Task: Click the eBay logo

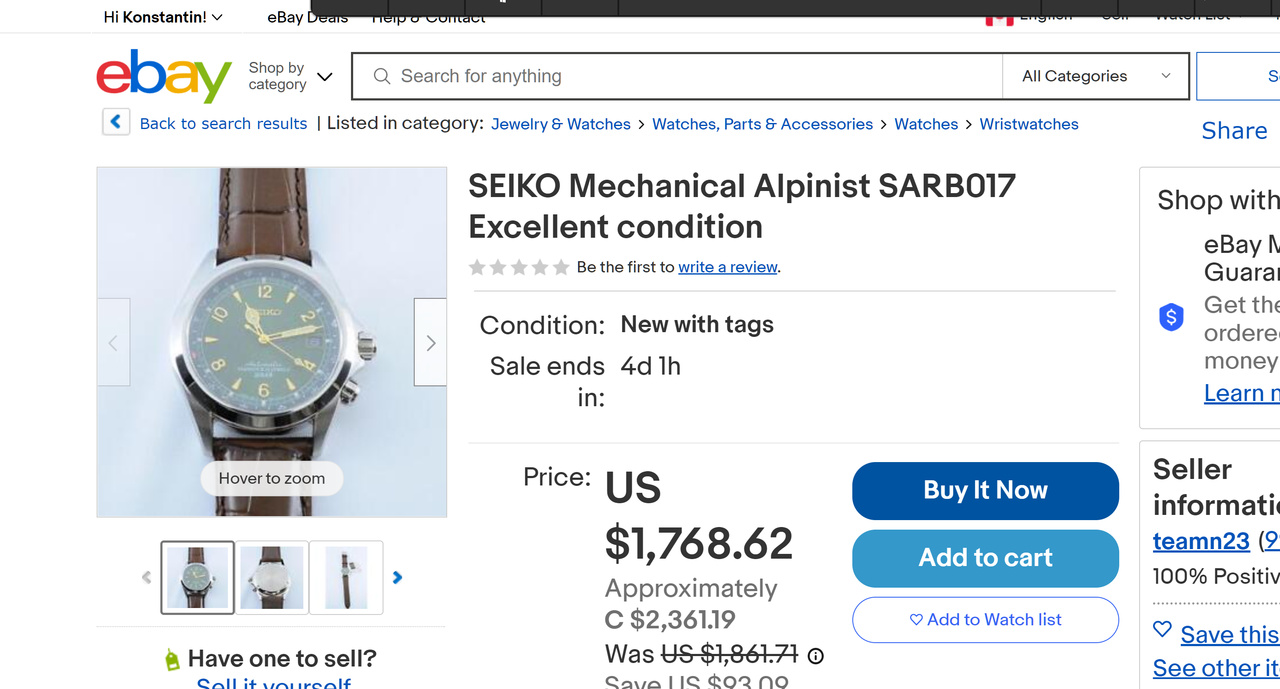Action: 164,76
